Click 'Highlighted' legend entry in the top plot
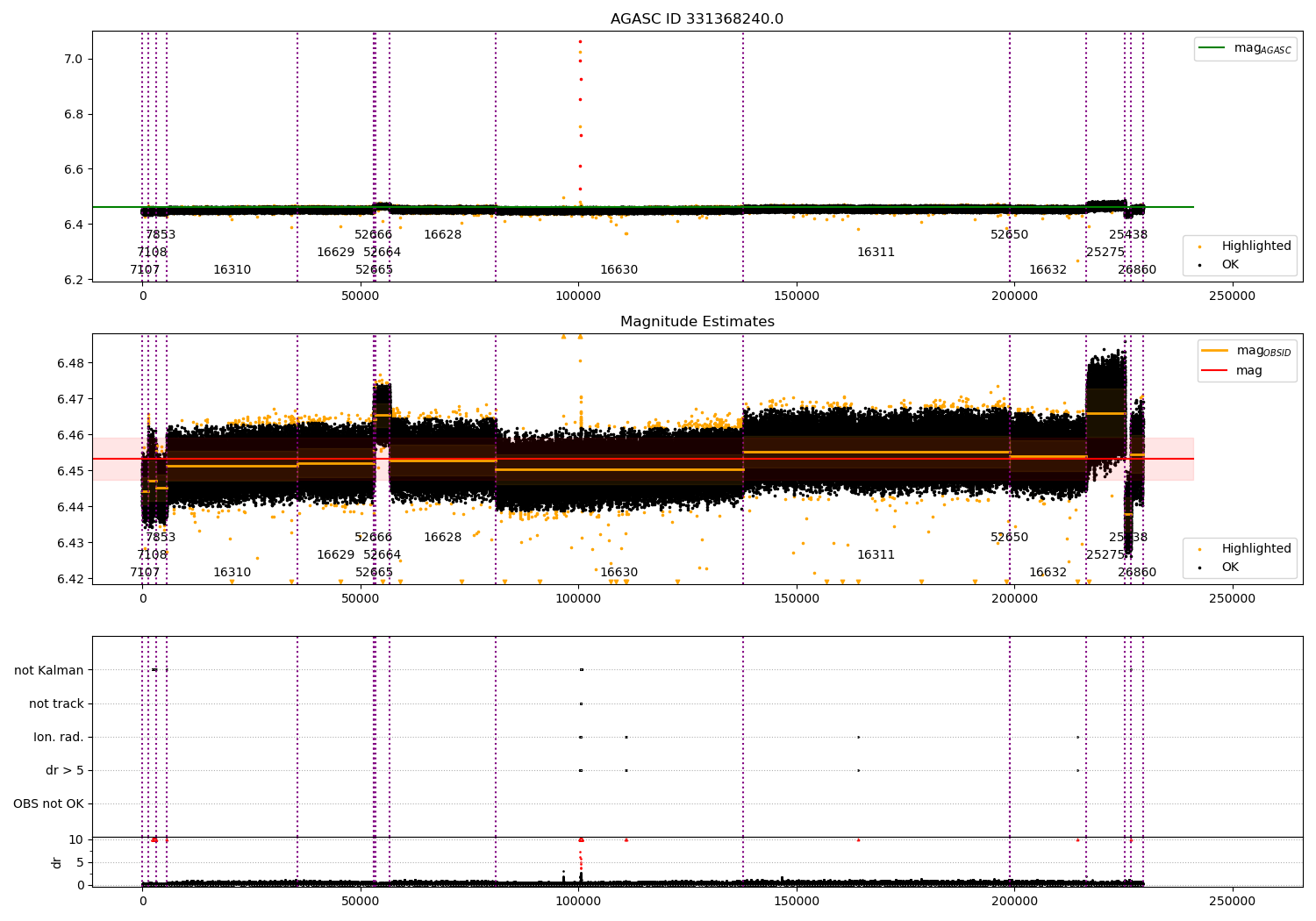 coord(1256,246)
